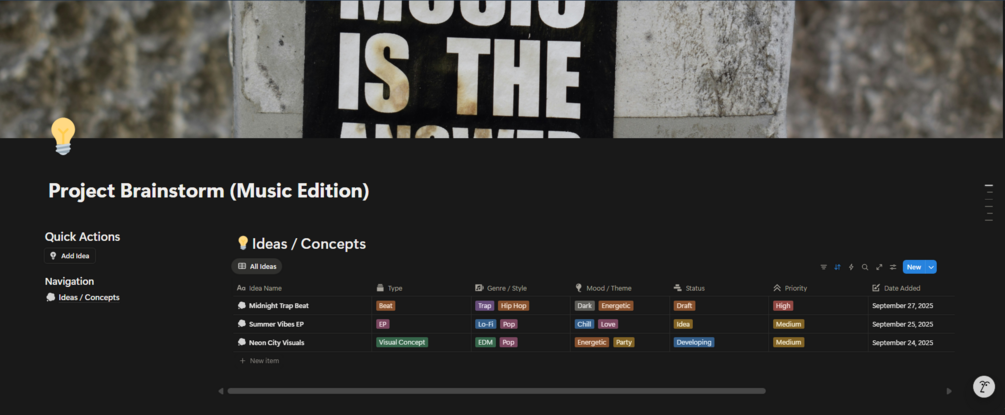Click the lightbulb page icon
The image size is (1005, 415).
coord(63,136)
